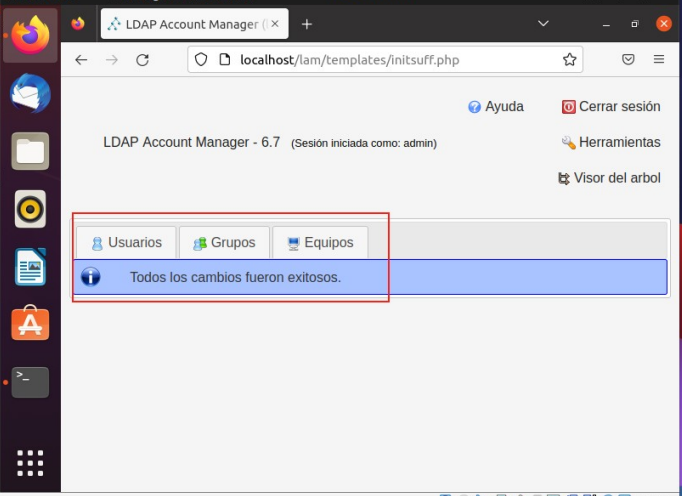Expand the list all tabs chevron
The width and height of the screenshot is (682, 496).
(543, 23)
